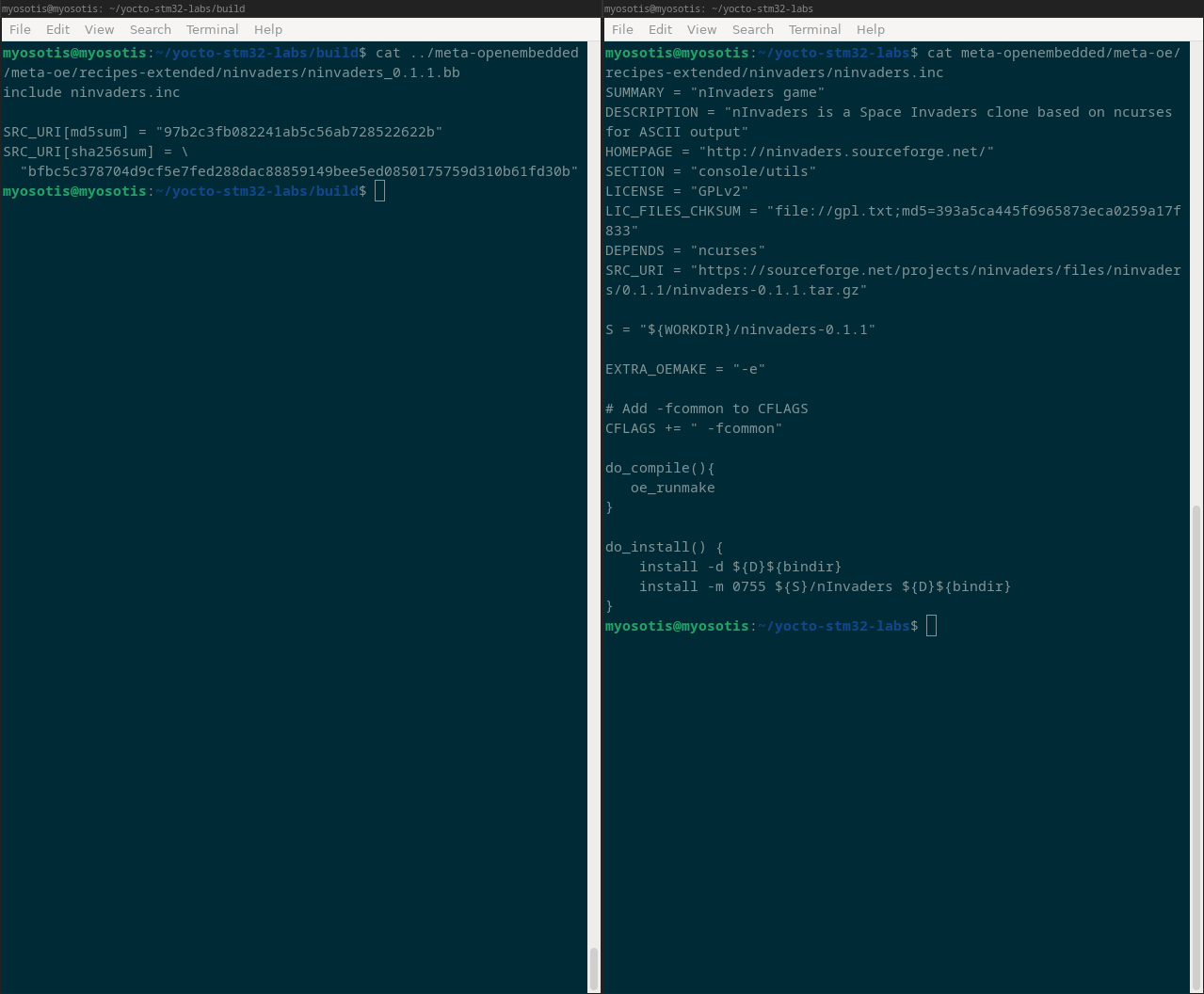This screenshot has height=994, width=1204.
Task: Click the right window title bar
Action: [904, 8]
